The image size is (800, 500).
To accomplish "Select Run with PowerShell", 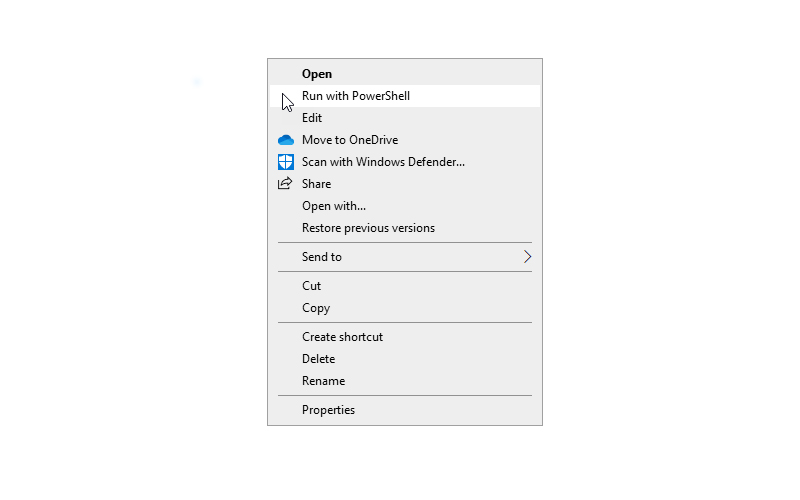I will 356,96.
